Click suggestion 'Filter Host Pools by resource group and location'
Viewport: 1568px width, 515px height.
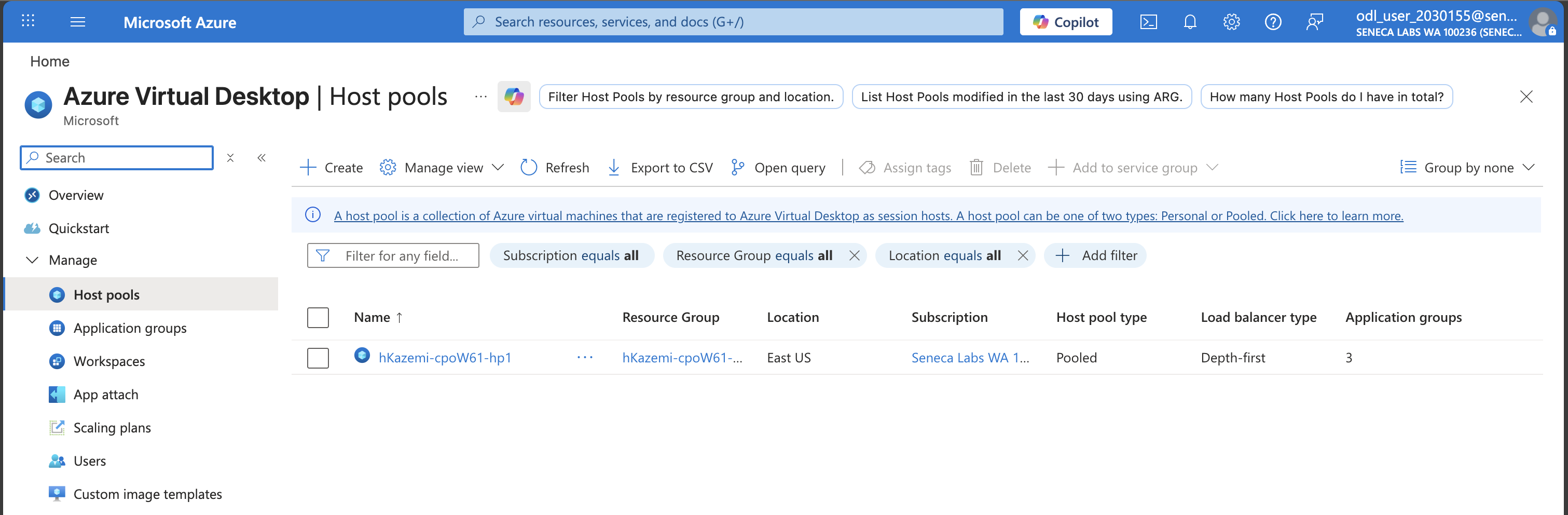point(691,96)
